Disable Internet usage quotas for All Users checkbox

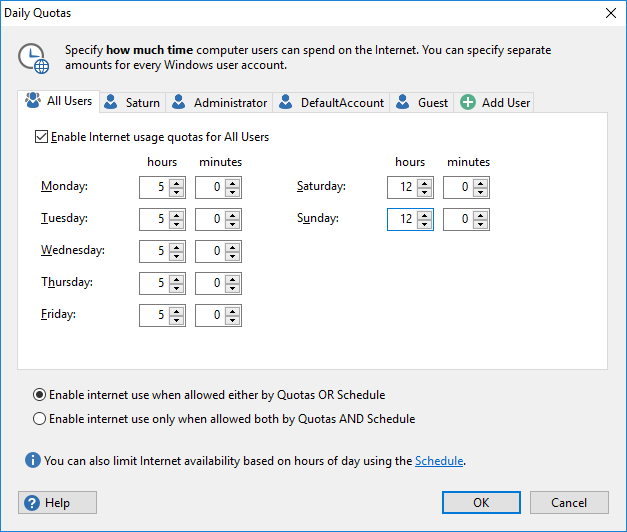tap(41, 137)
